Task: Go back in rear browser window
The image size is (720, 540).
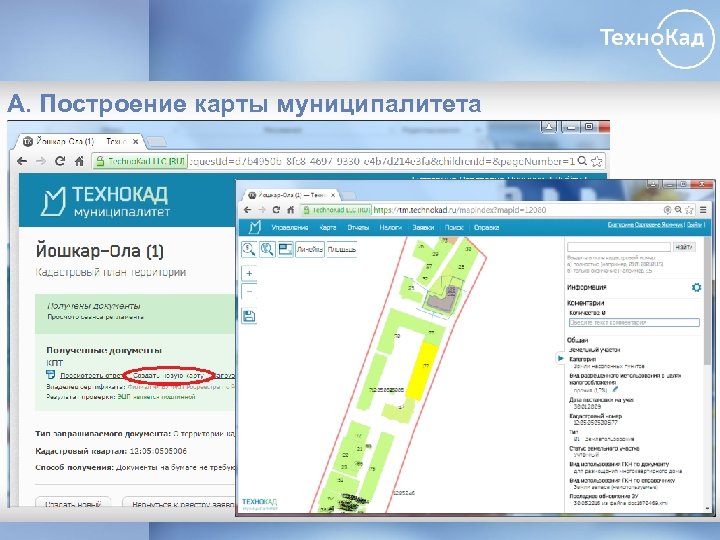Action: pos(22,161)
